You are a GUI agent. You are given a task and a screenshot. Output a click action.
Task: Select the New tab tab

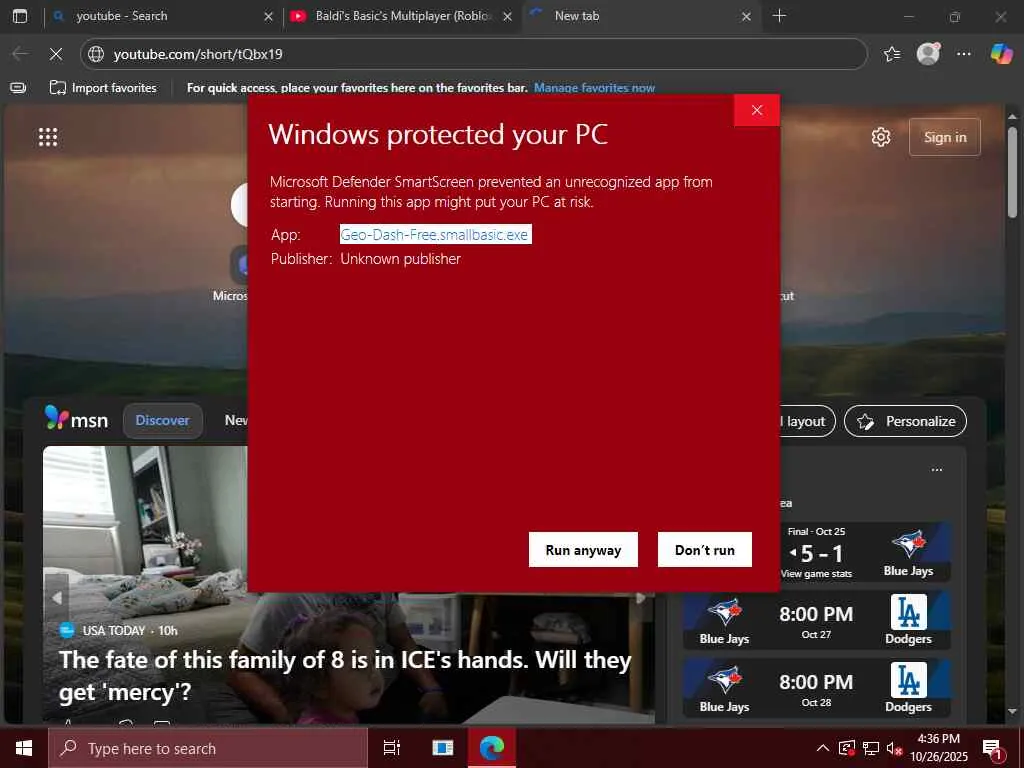pos(640,16)
